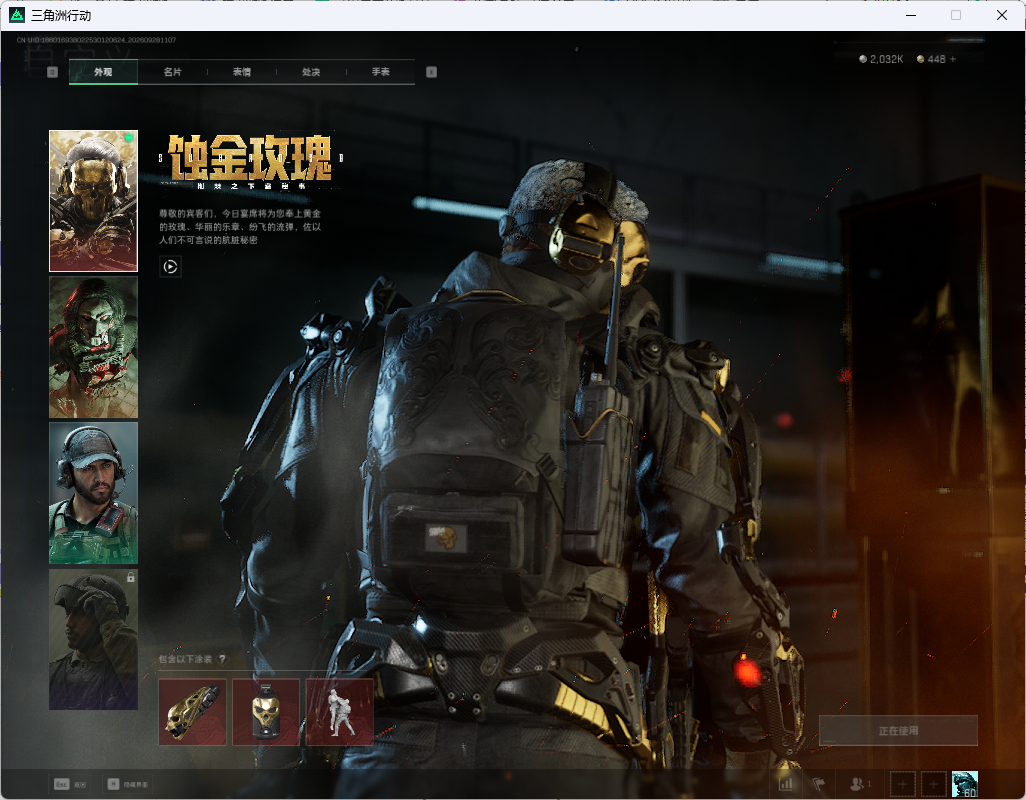This screenshot has width=1026, height=800.
Task: Select the gold skull 蚀金玫瑰 skin thumbnail
Action: pyautogui.click(x=94, y=201)
